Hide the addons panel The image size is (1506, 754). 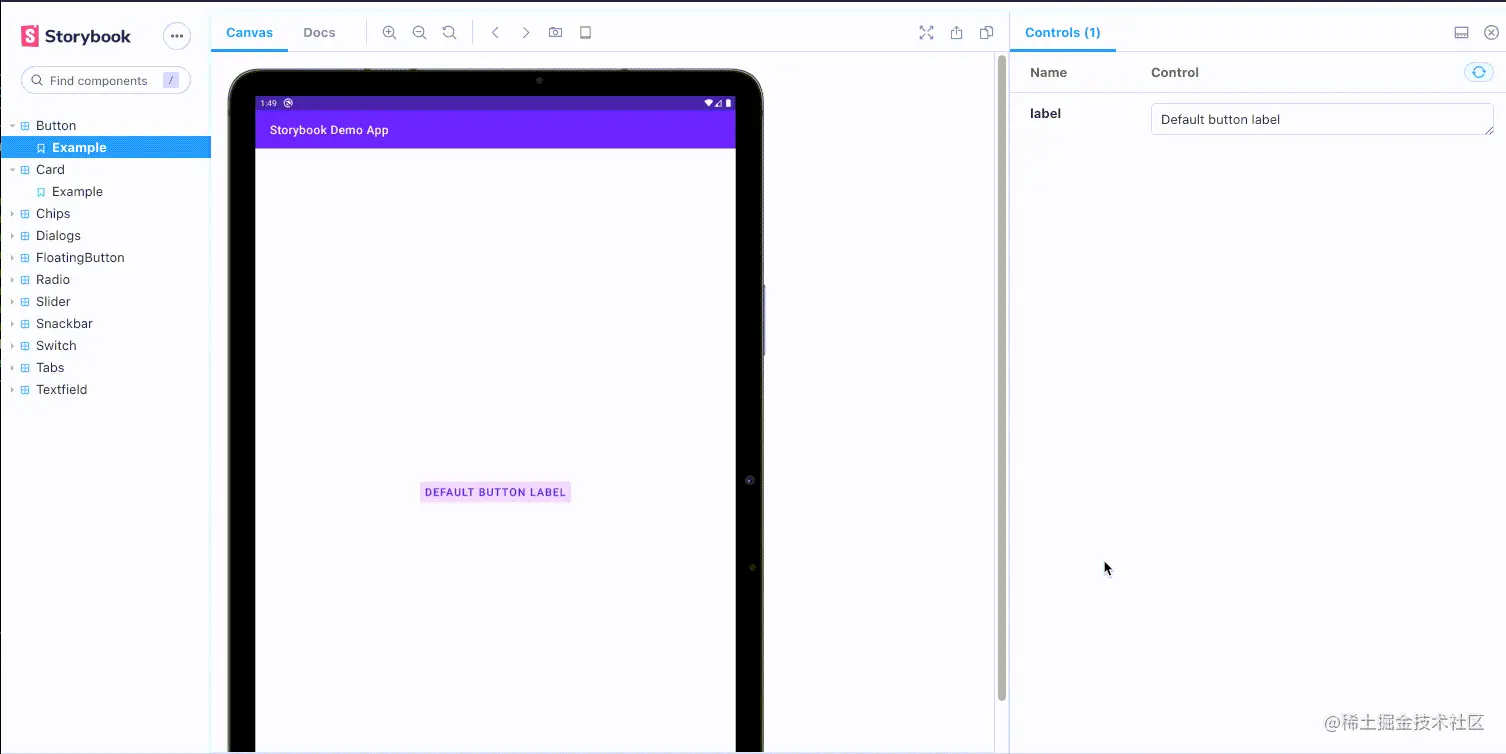[x=1491, y=33]
